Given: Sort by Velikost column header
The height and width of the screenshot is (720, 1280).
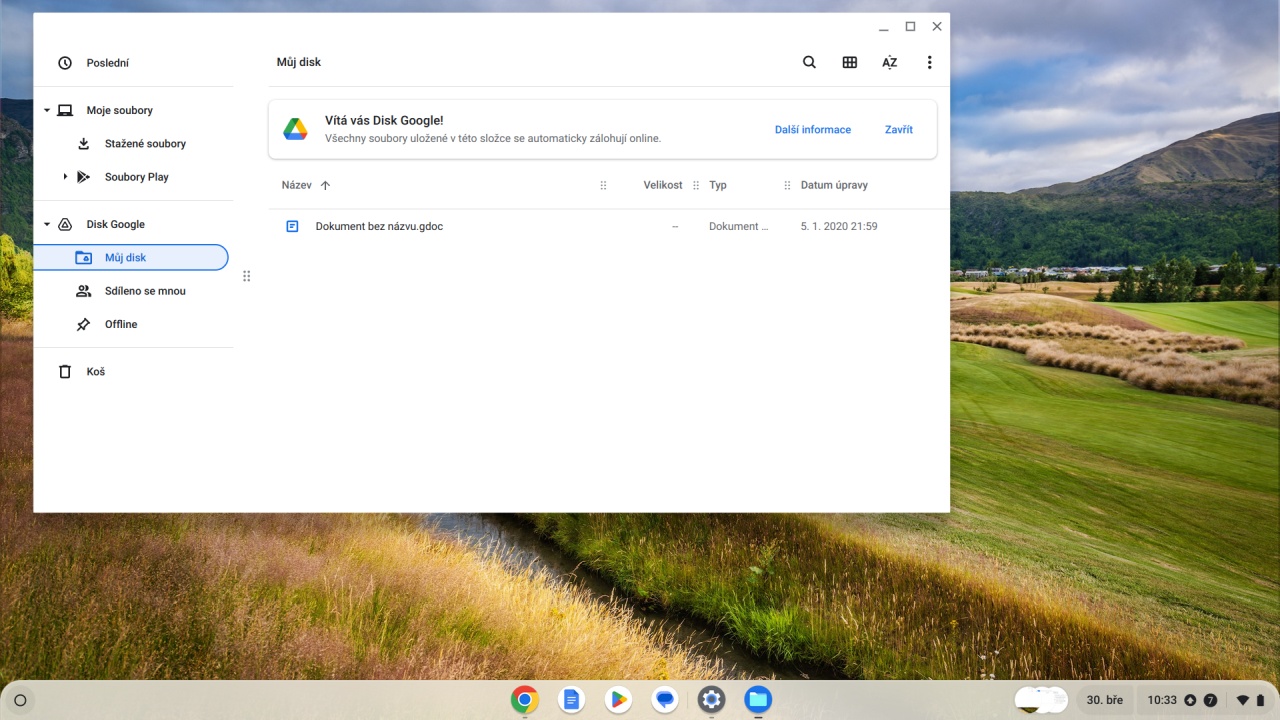Looking at the screenshot, I should point(663,185).
